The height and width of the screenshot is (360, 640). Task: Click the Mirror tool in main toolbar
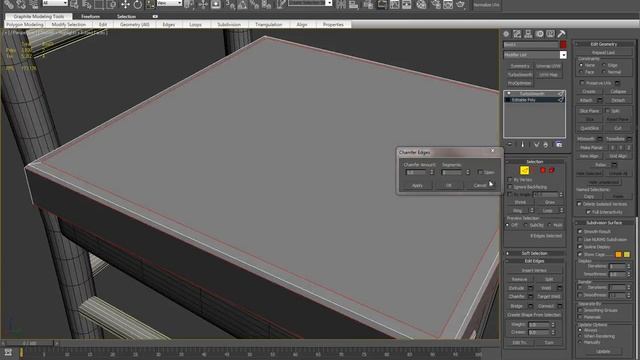[x=341, y=4]
